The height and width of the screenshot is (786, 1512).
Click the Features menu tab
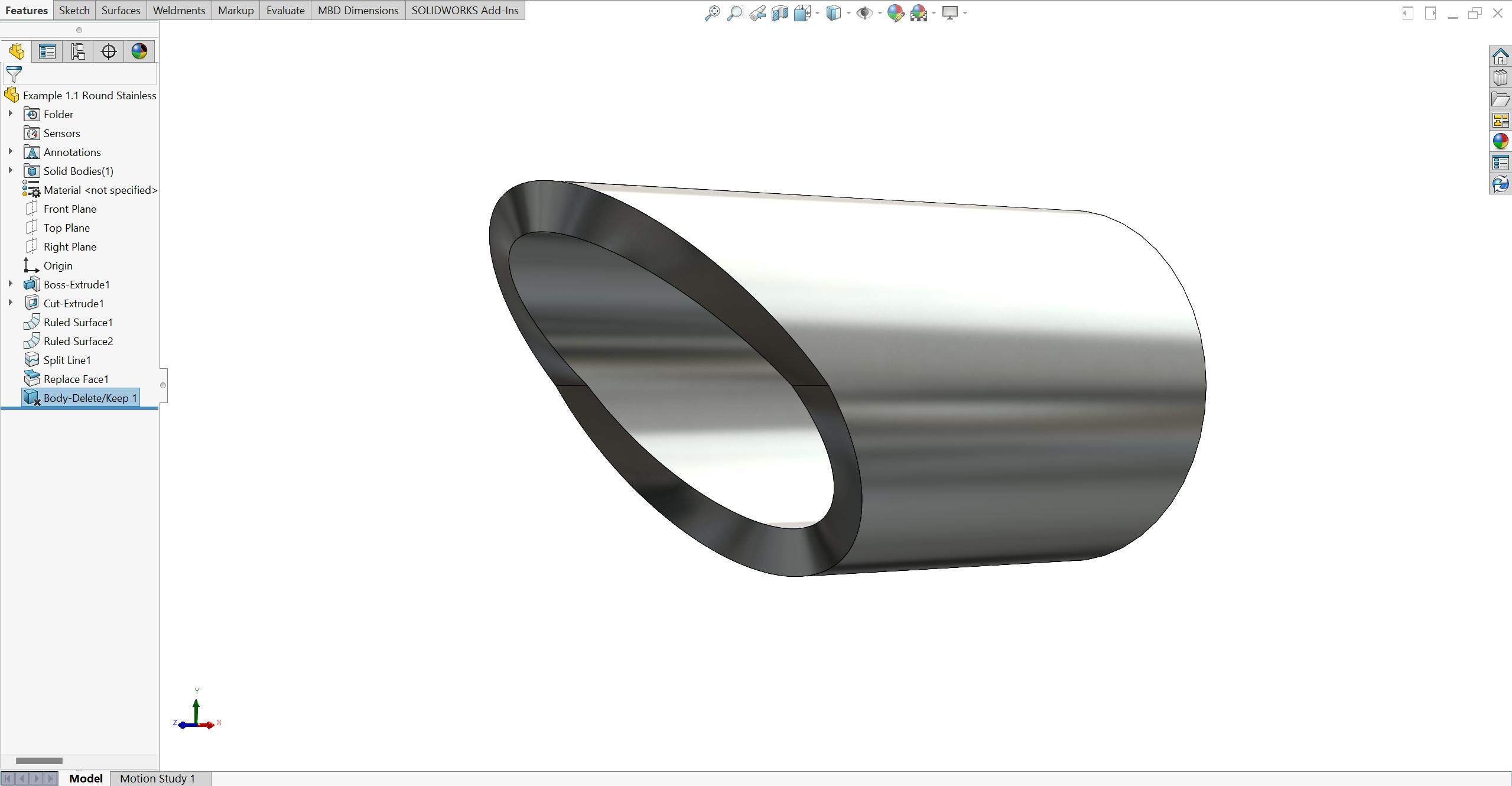pos(27,10)
